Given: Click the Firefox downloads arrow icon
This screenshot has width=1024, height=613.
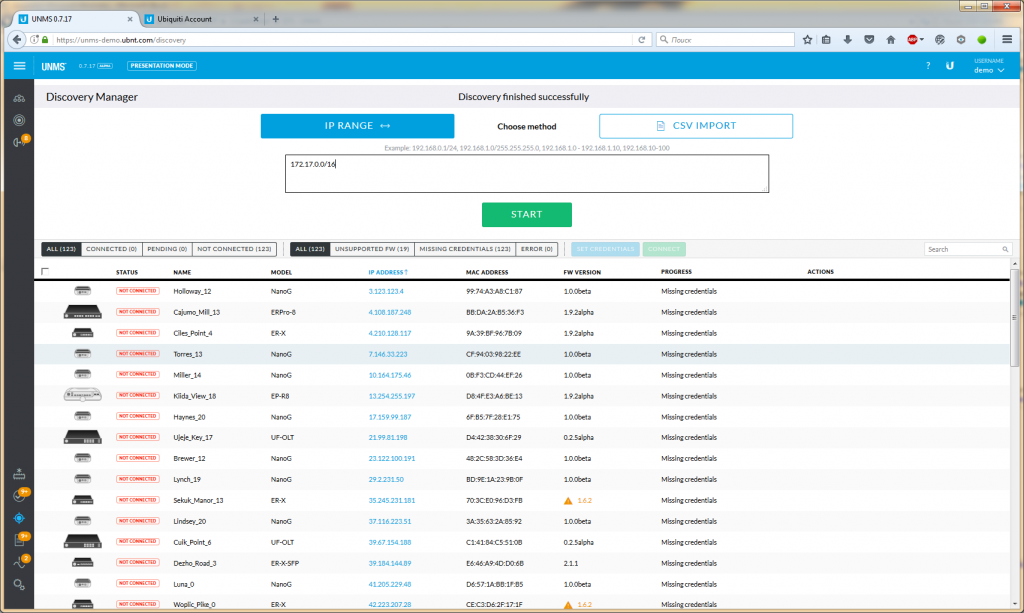Looking at the screenshot, I should click(x=848, y=40).
